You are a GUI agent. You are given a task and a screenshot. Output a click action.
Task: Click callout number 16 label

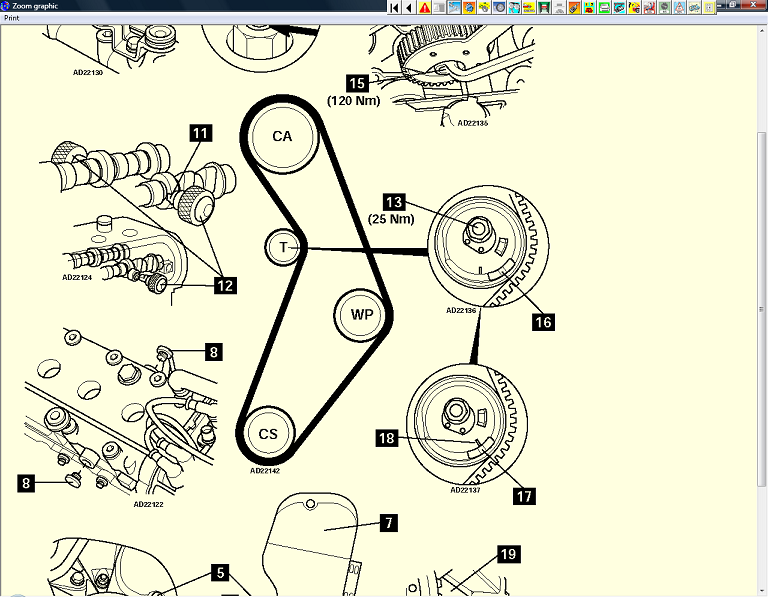543,322
